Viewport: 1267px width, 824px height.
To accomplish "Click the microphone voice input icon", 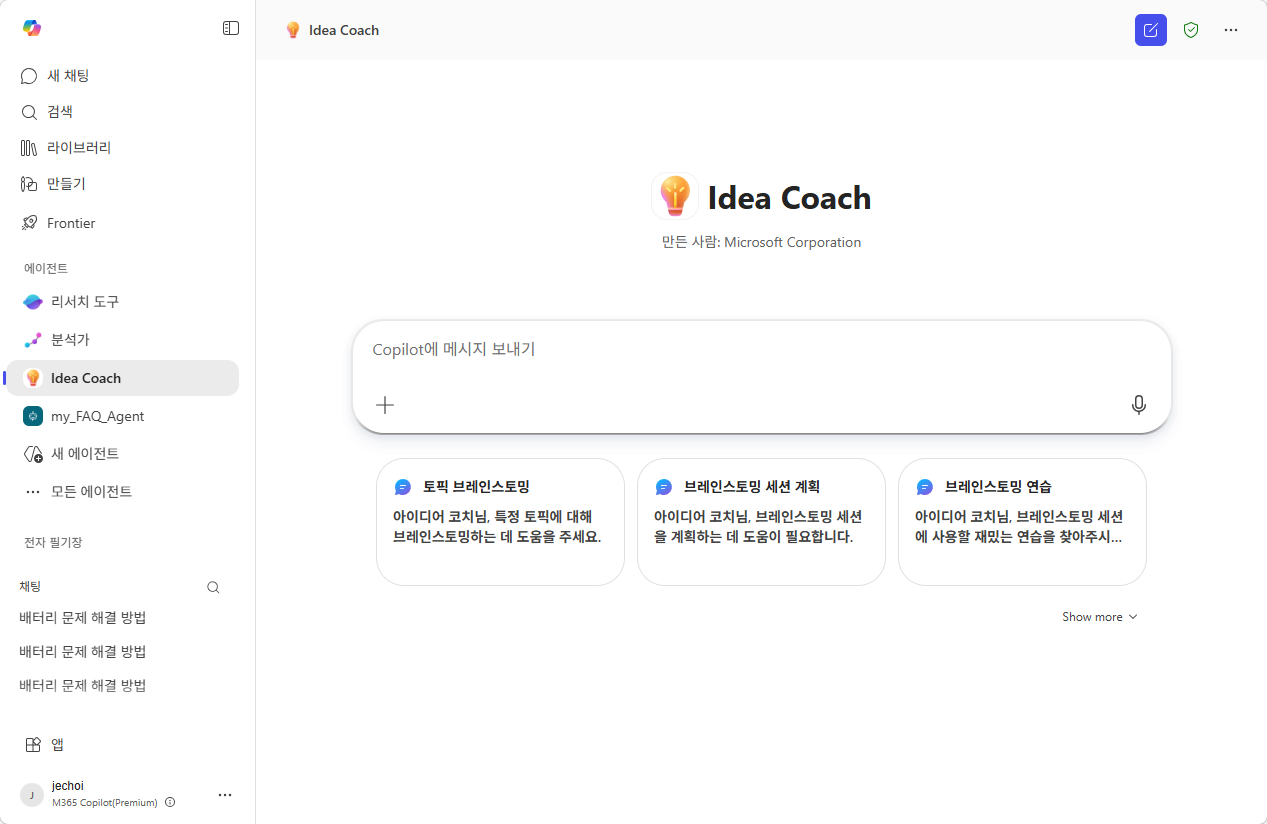I will (1138, 405).
